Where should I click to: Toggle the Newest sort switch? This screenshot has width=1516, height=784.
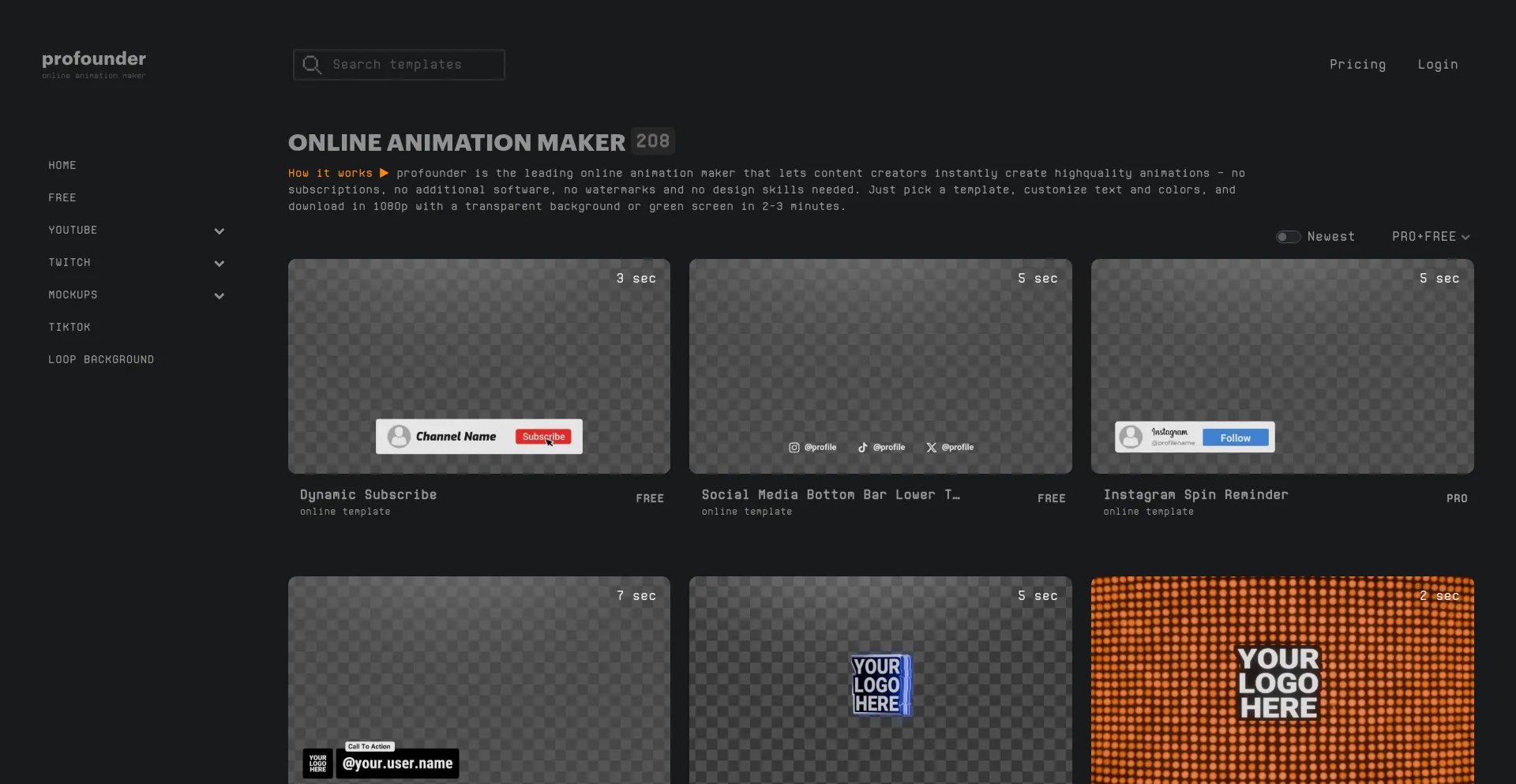point(1288,237)
